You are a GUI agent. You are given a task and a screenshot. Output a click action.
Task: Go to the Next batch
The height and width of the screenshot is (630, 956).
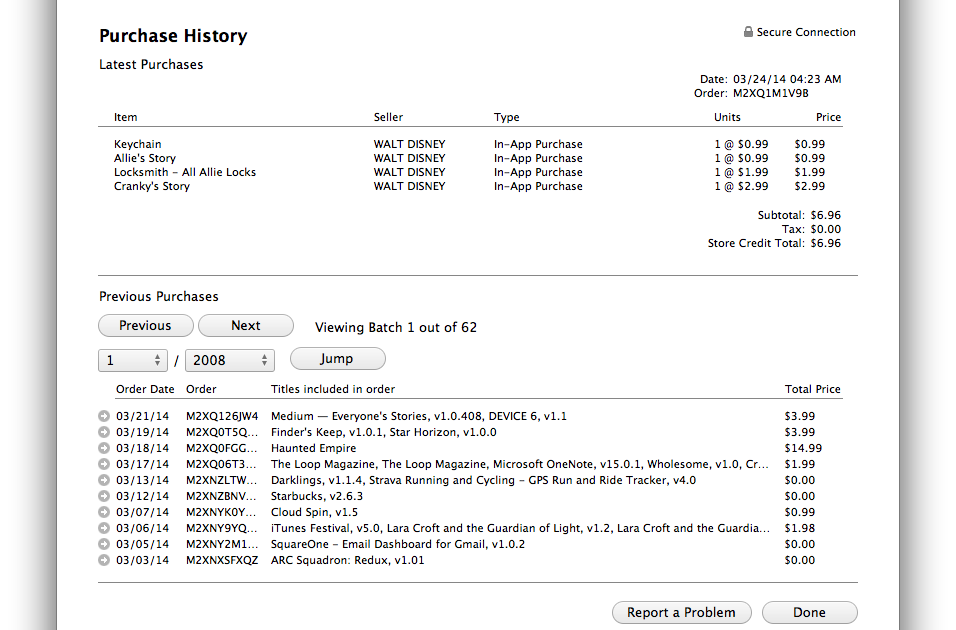click(246, 326)
